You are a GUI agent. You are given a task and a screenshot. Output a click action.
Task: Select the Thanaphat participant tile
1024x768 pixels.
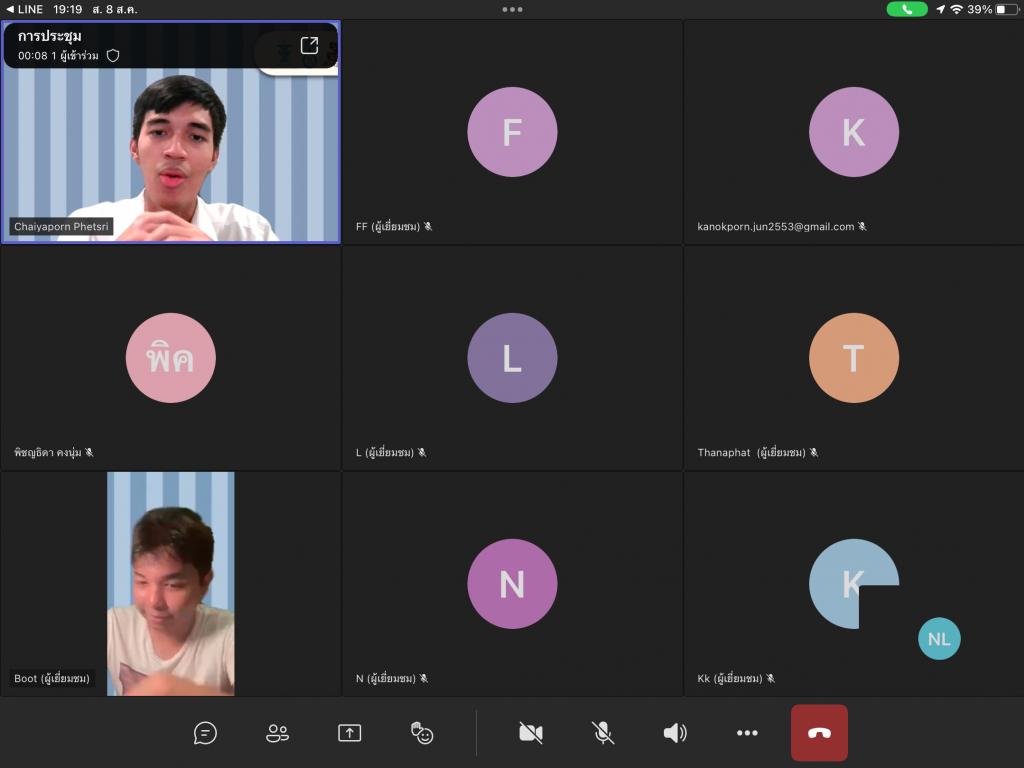point(854,358)
